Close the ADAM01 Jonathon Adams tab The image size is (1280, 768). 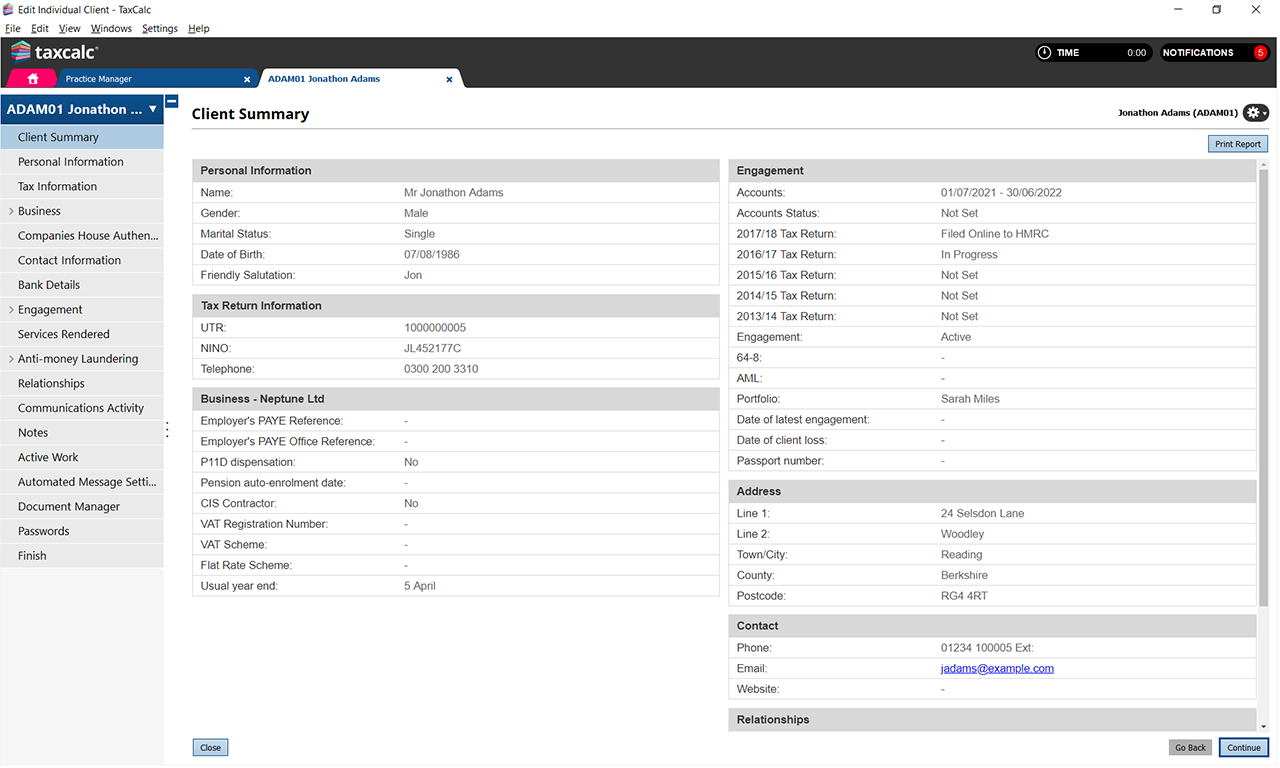click(x=449, y=79)
